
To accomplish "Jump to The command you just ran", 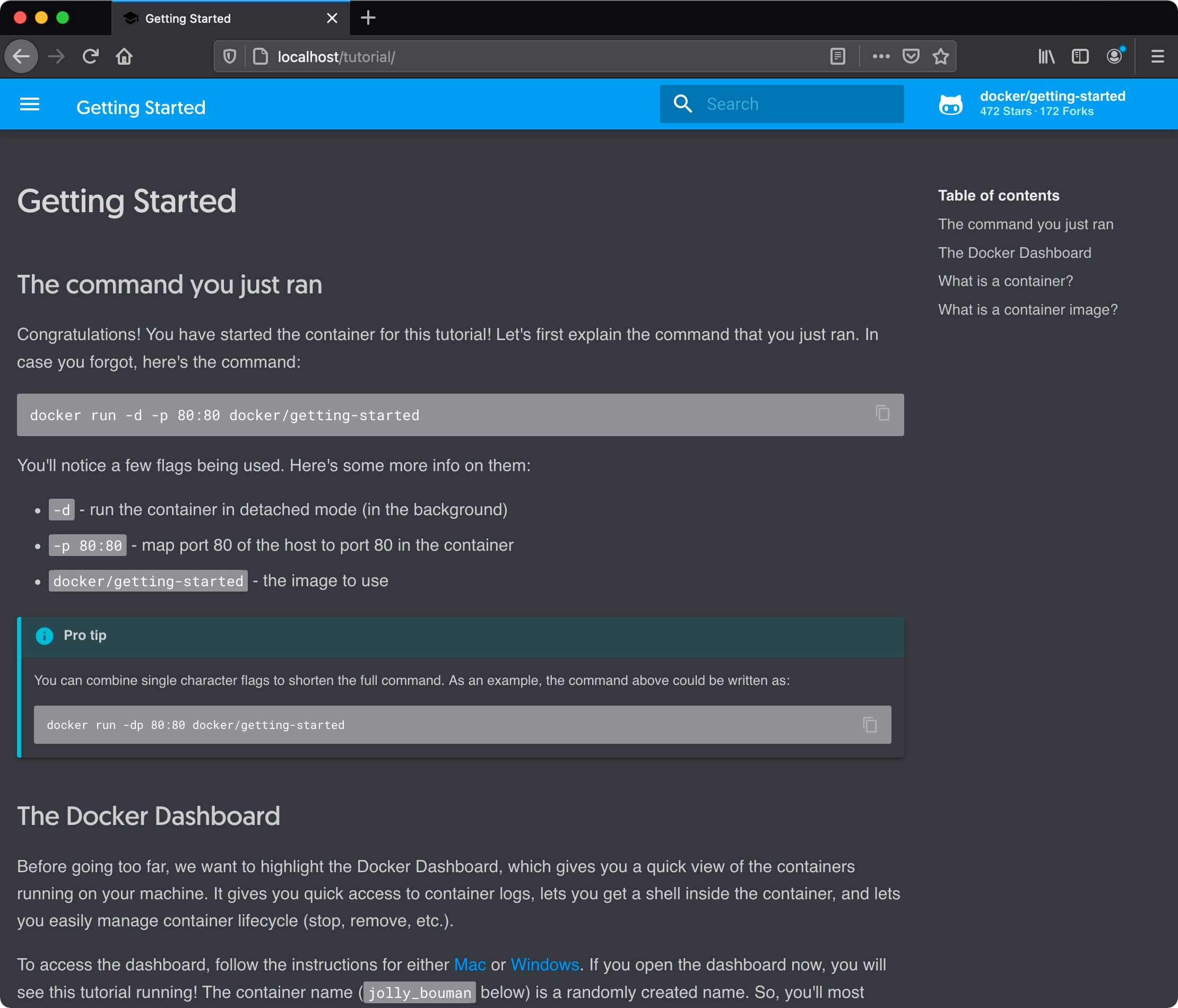I will (x=1025, y=224).
